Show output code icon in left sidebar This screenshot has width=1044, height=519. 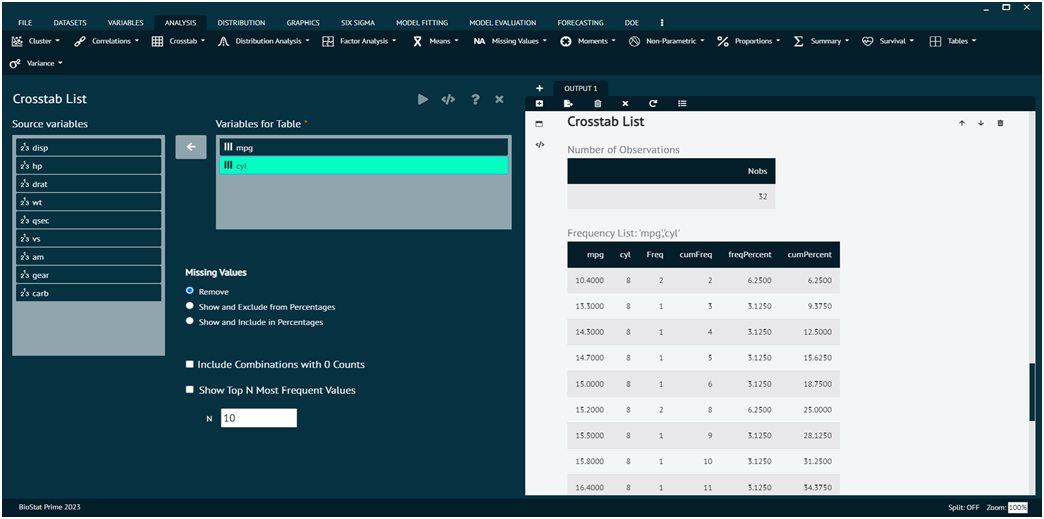[x=539, y=144]
